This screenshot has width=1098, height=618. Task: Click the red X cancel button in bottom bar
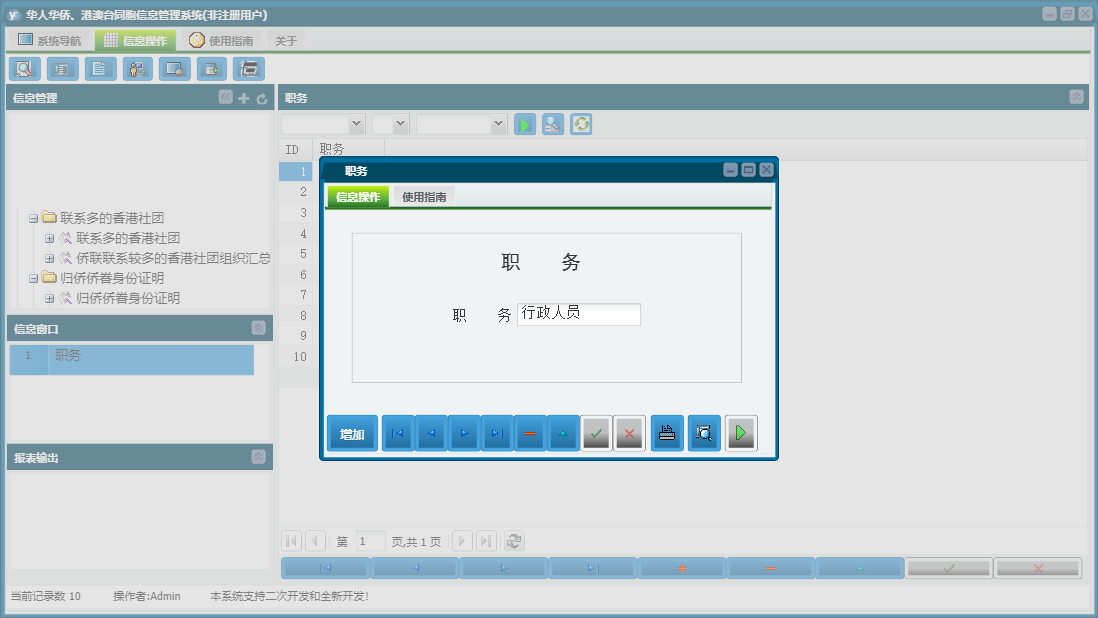pos(1038,568)
